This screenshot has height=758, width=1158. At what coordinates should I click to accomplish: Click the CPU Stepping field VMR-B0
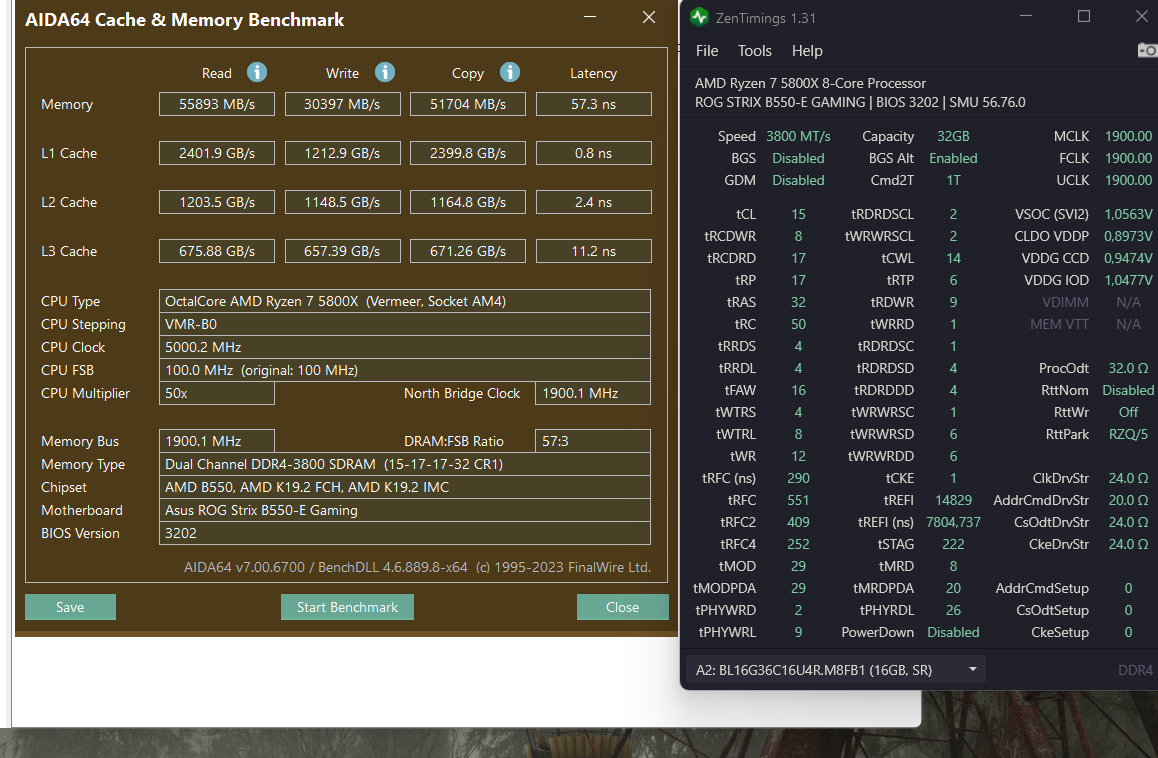pos(405,324)
